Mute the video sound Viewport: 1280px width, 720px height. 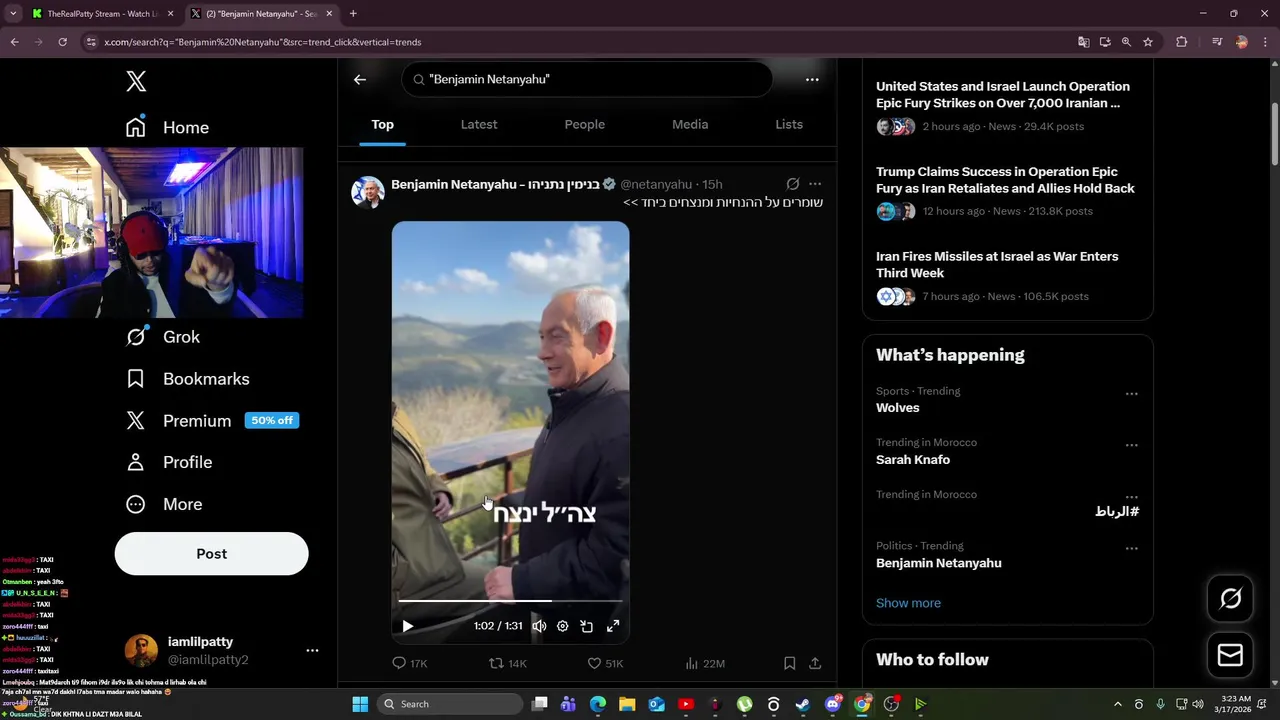[x=539, y=626]
